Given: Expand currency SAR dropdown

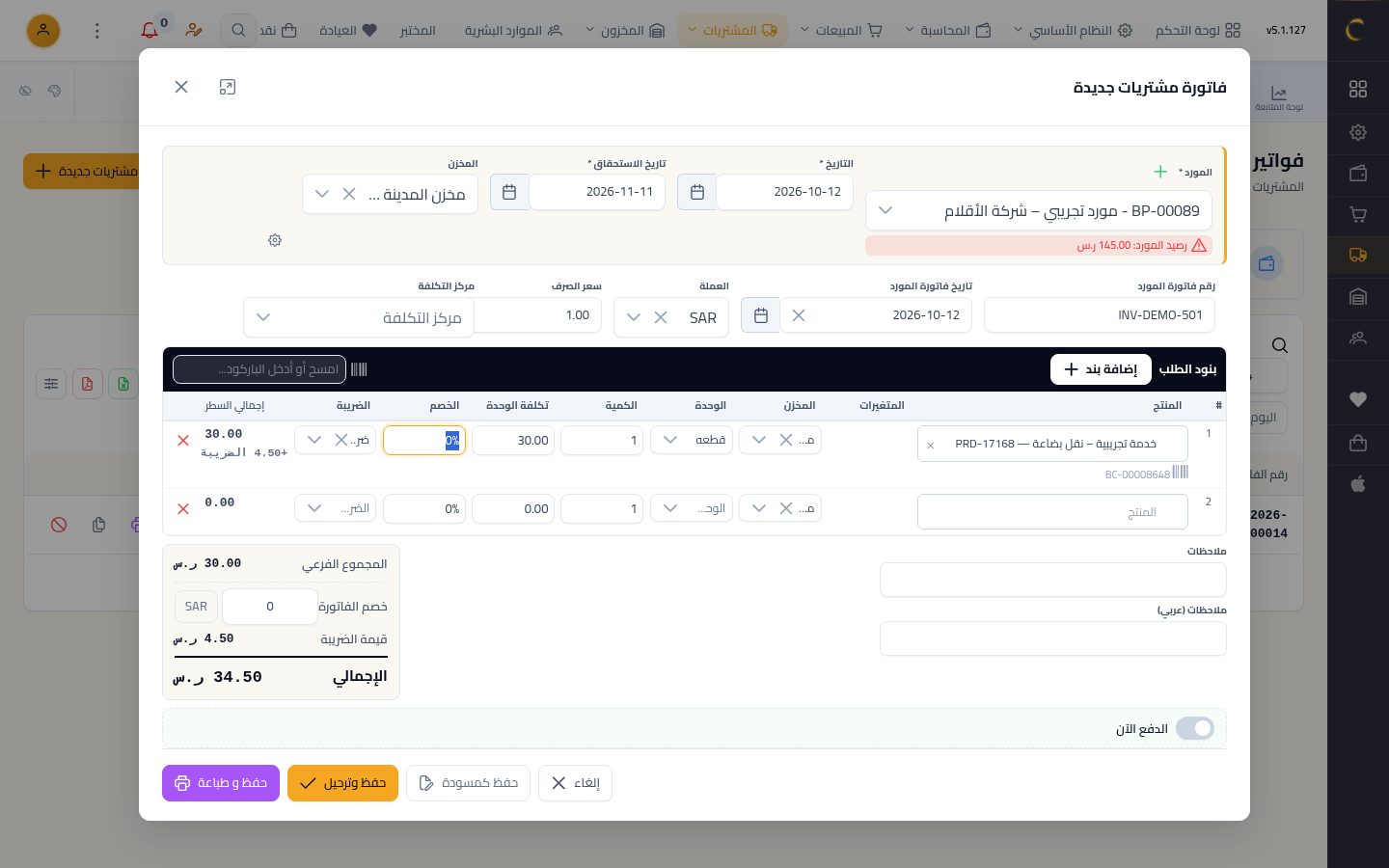Looking at the screenshot, I should click(634, 317).
